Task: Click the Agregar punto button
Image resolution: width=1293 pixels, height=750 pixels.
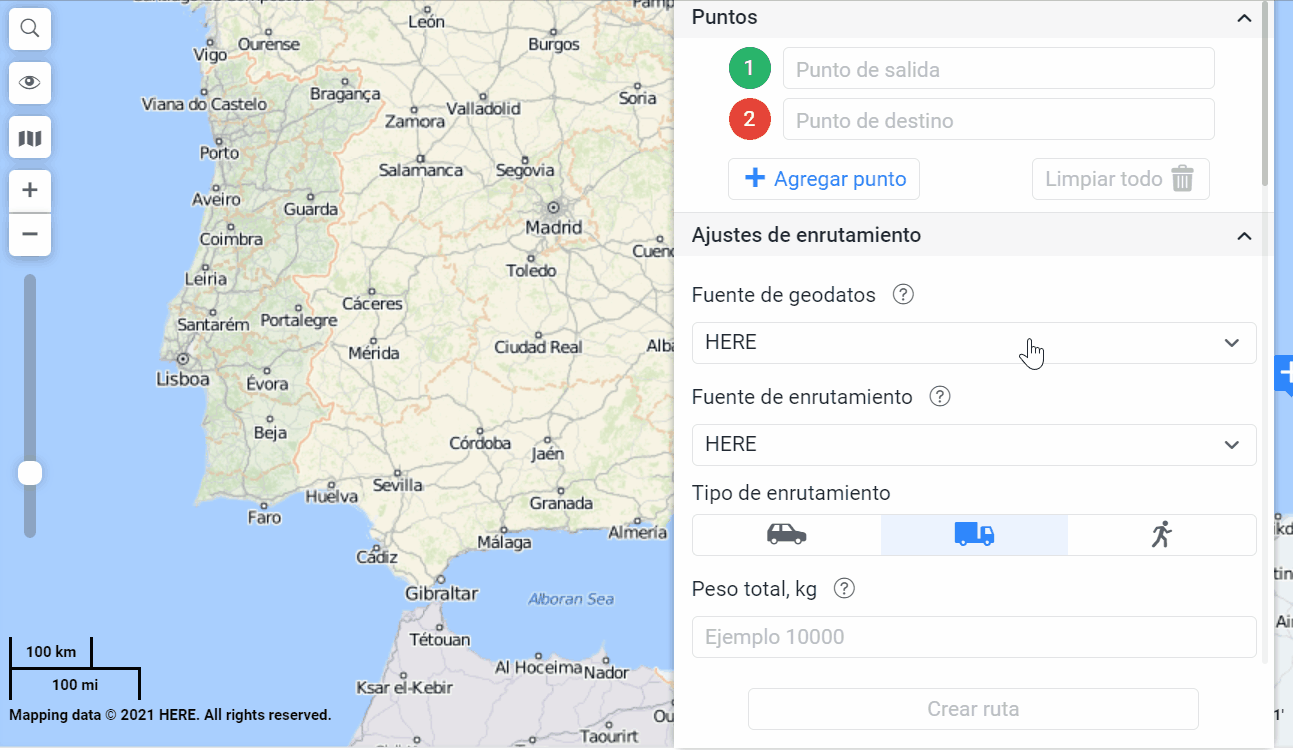Action: coord(824,178)
